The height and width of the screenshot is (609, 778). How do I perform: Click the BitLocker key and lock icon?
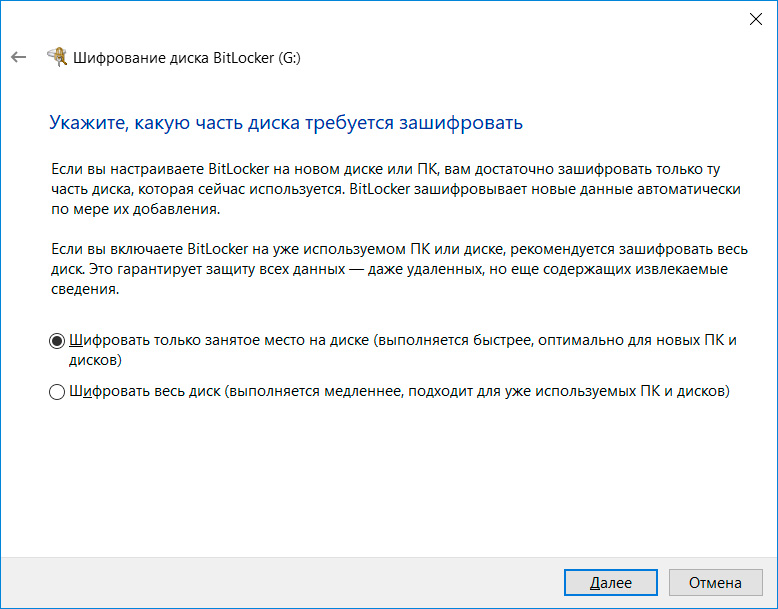pyautogui.click(x=58, y=56)
